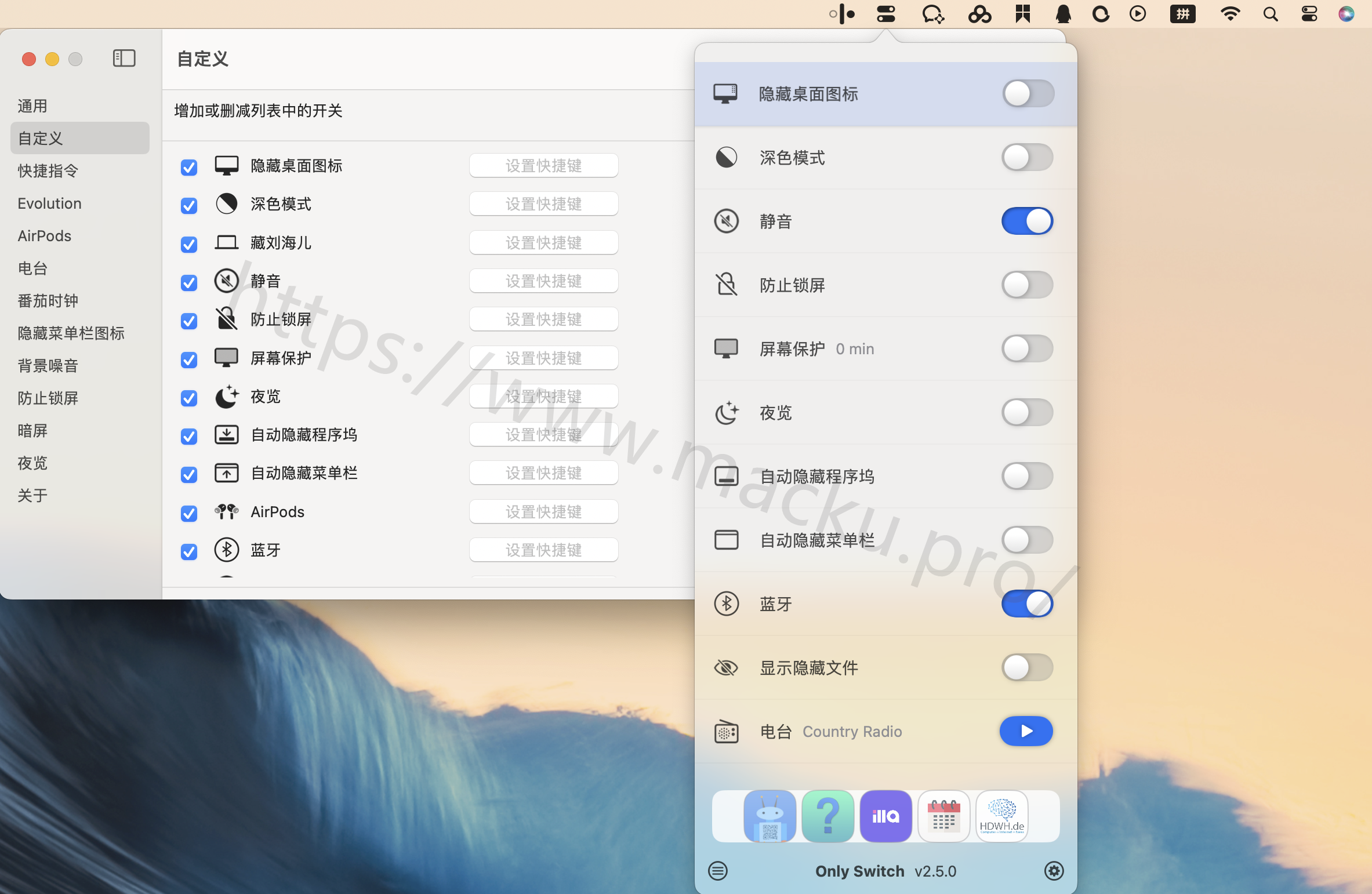
Task: Enable 显示隐藏文件 switch
Action: (1028, 667)
